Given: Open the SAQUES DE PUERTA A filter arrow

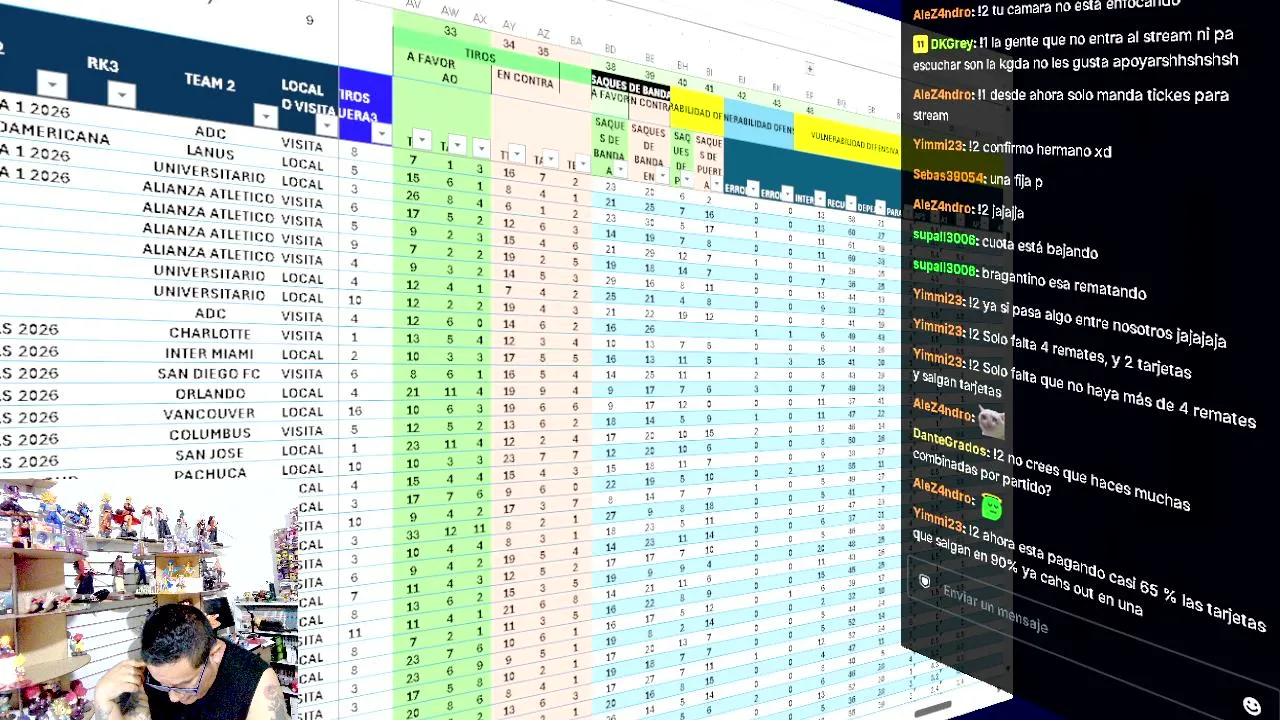Looking at the screenshot, I should tap(717, 183).
